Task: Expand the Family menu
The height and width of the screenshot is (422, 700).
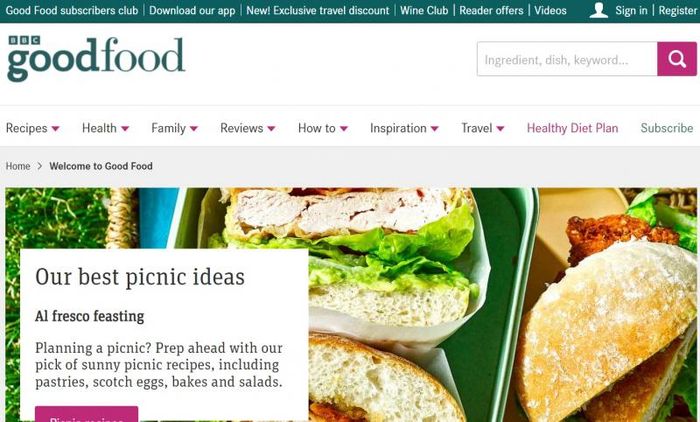Action: coord(174,128)
